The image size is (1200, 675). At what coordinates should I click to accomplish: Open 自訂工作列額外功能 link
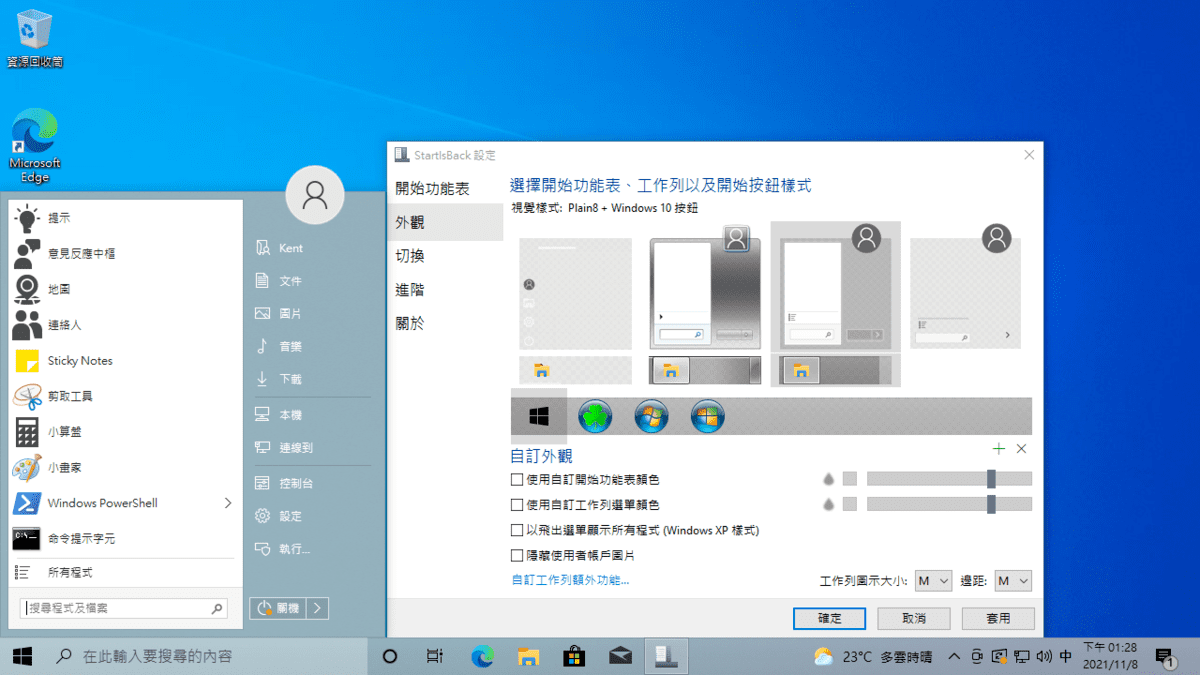[x=570, y=580]
